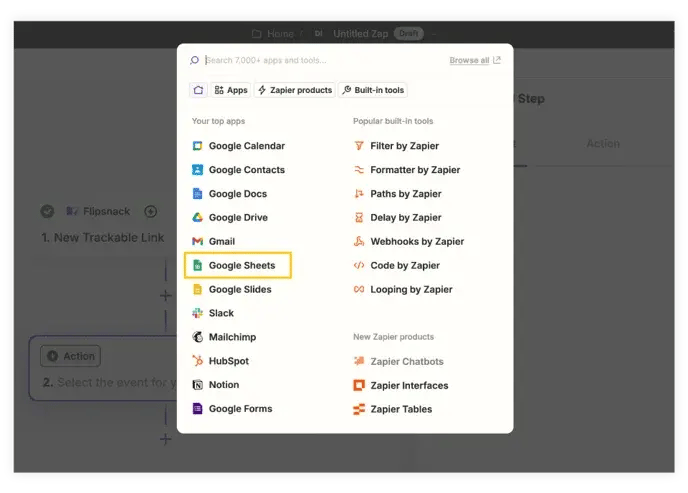Open Zapier Interfaces product
This screenshot has width=688, height=493.
(401, 386)
